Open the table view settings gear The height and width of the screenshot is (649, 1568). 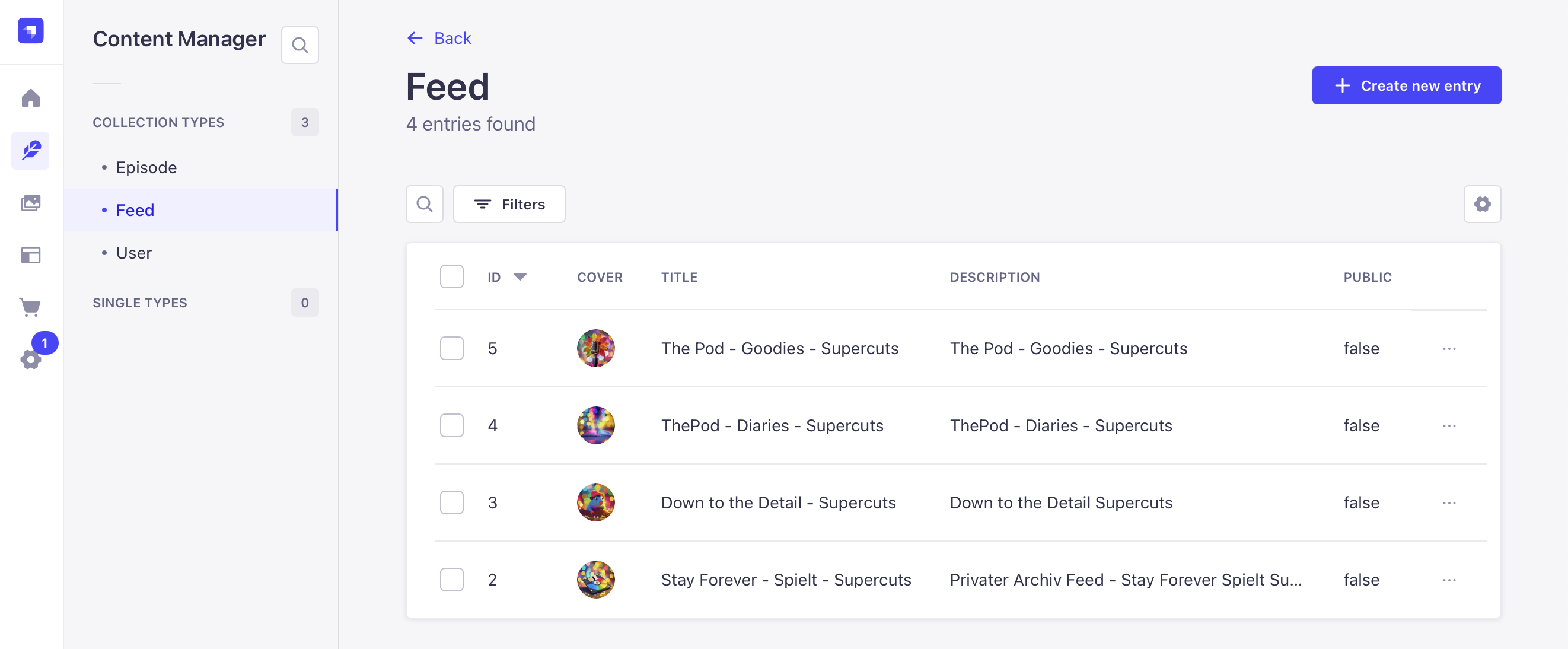tap(1481, 204)
